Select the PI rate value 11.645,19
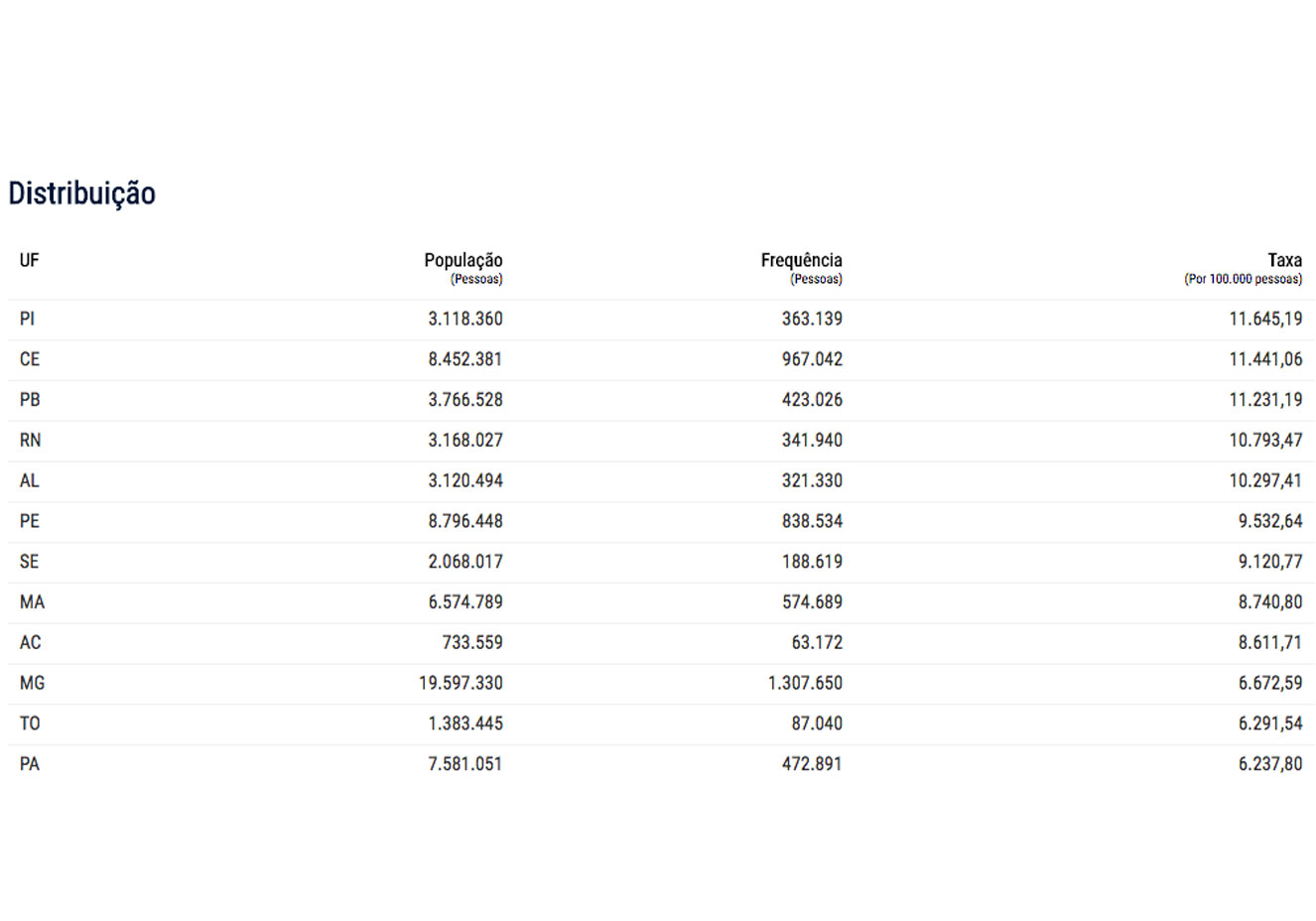Screen dimensions: 1316x921 pos(1265,319)
